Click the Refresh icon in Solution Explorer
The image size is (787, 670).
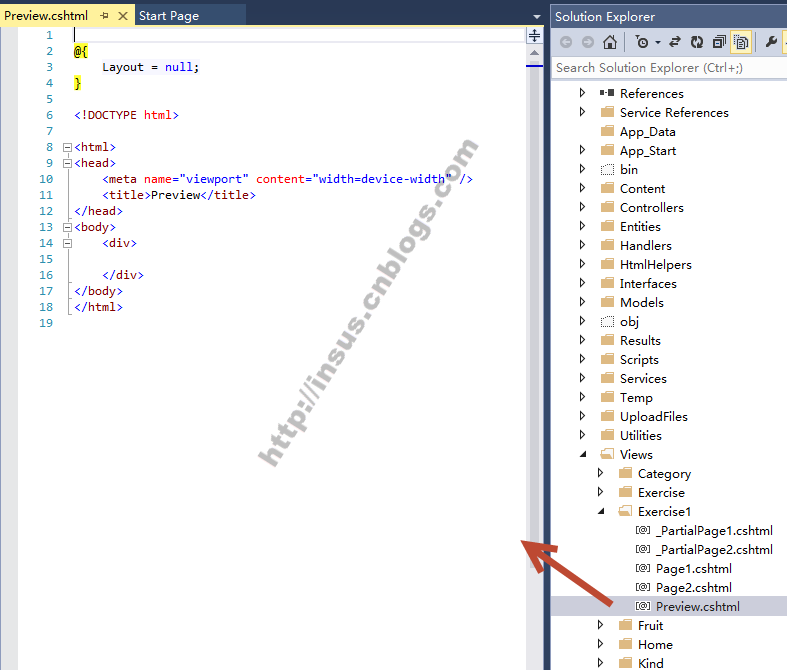click(x=697, y=42)
